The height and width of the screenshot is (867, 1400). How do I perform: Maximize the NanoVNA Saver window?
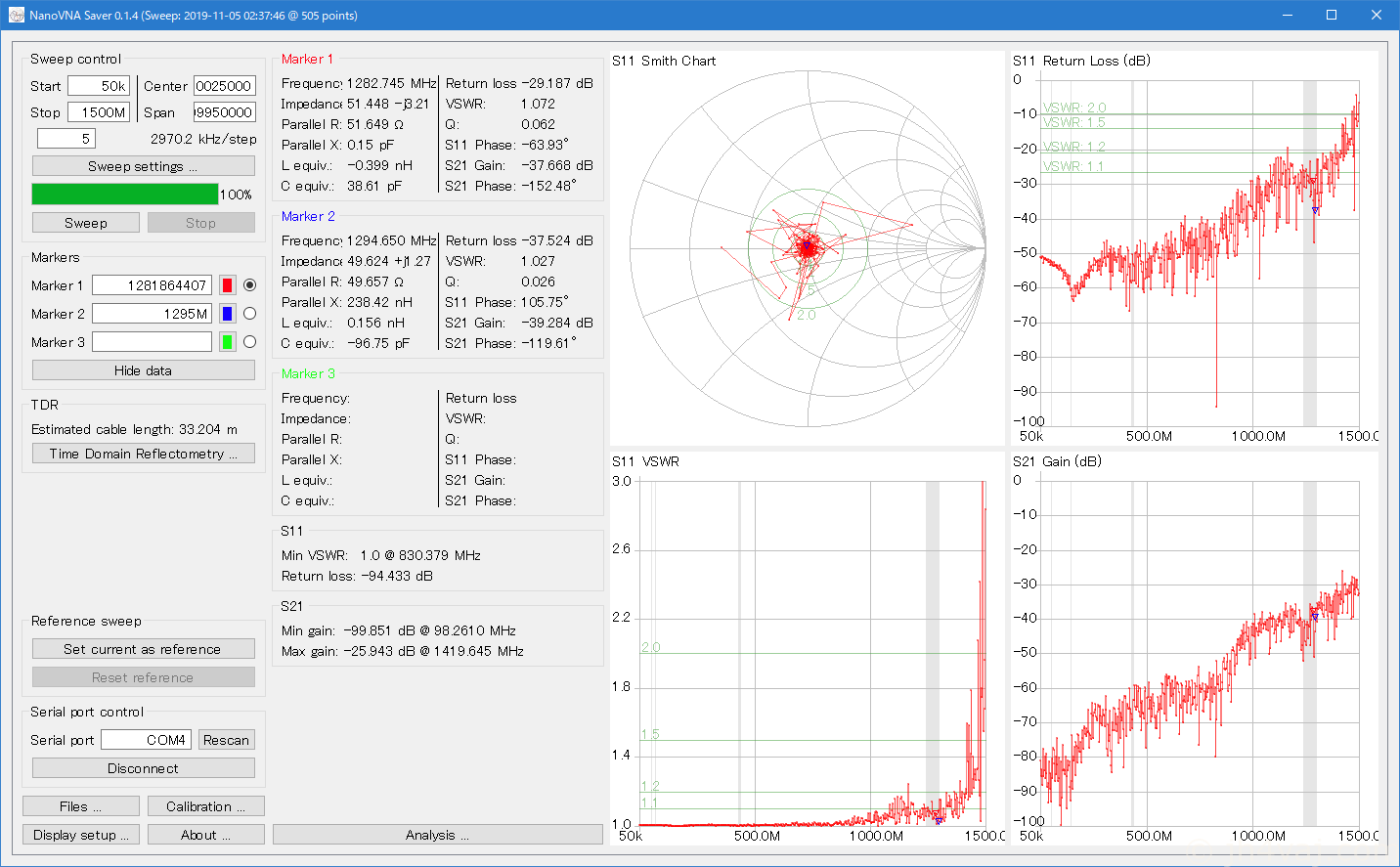point(1332,15)
